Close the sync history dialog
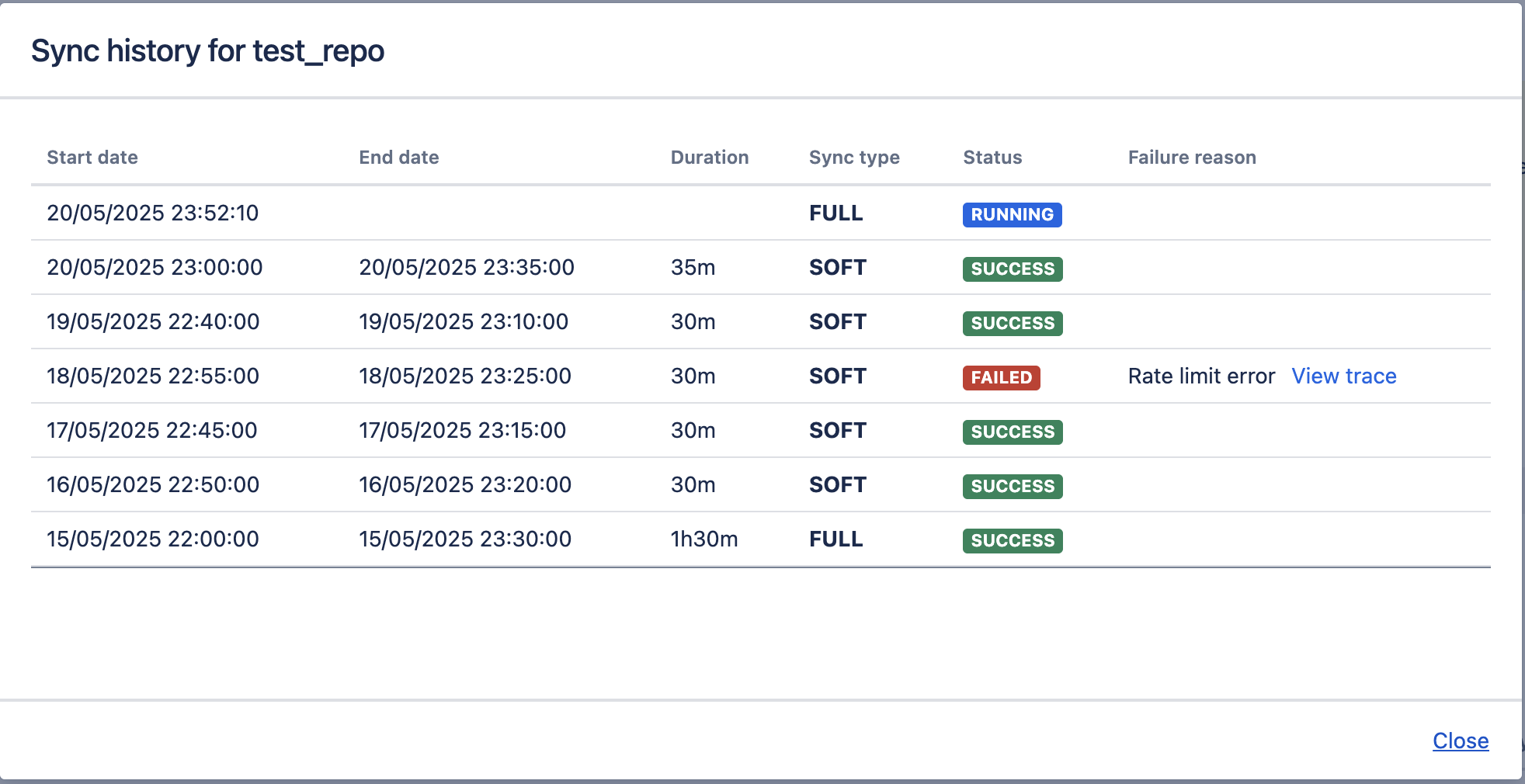The width and height of the screenshot is (1525, 784). point(1460,741)
